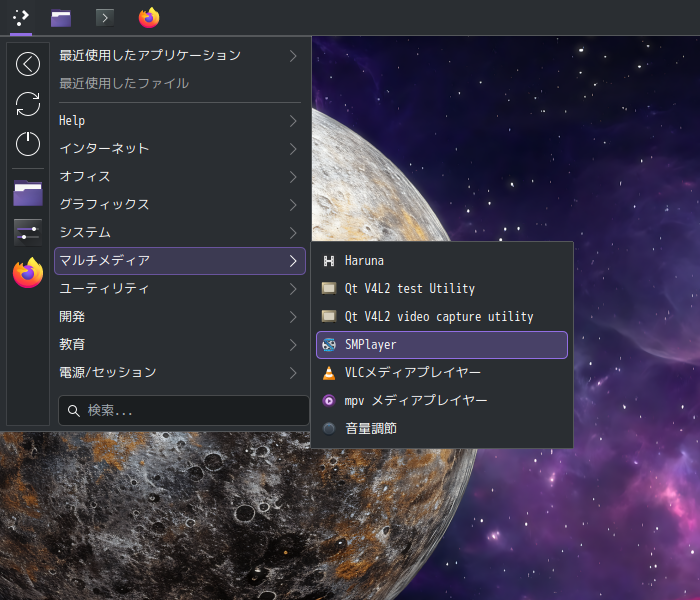Launch Haruna from the submenu
The width and height of the screenshot is (700, 600).
pyautogui.click(x=442, y=261)
